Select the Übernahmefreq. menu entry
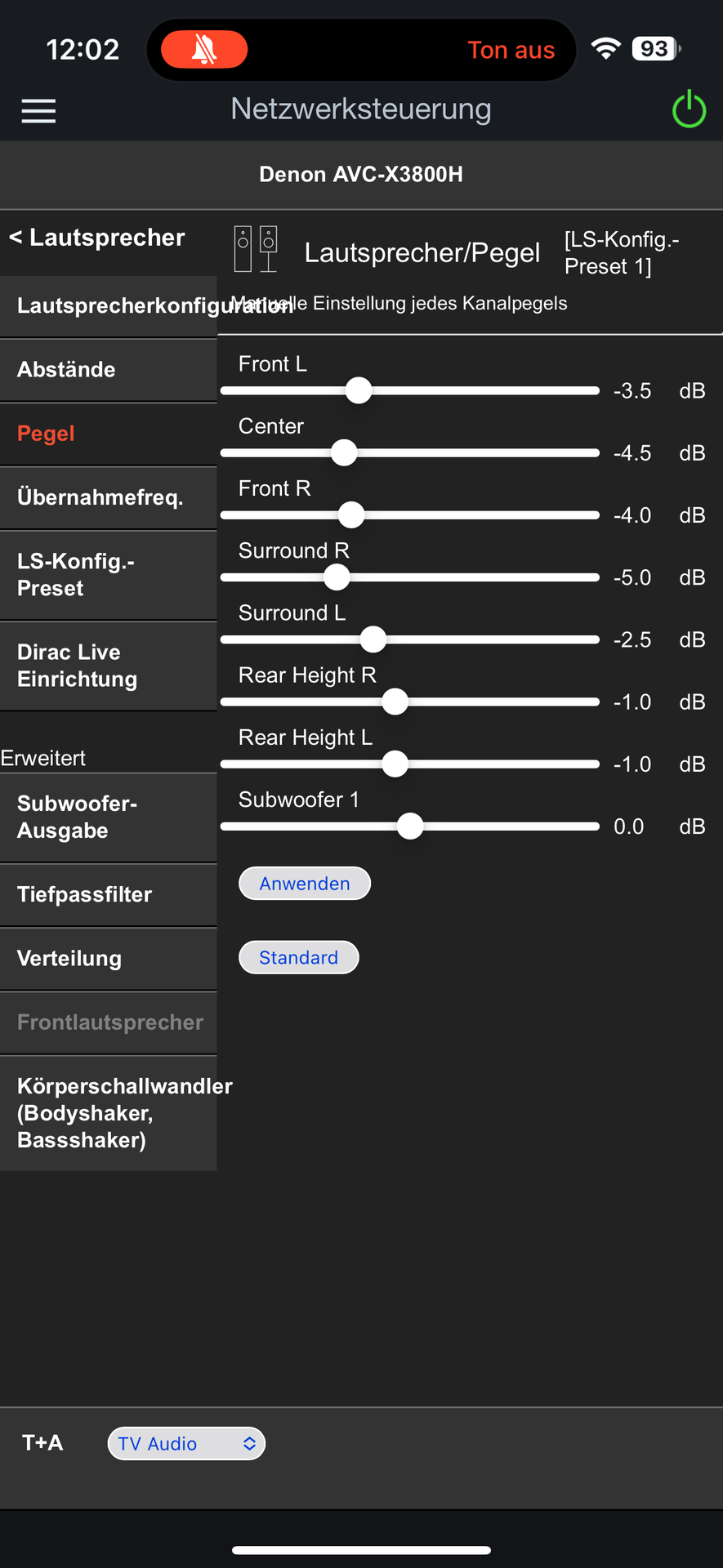Image resolution: width=723 pixels, height=1568 pixels. pyautogui.click(x=108, y=497)
